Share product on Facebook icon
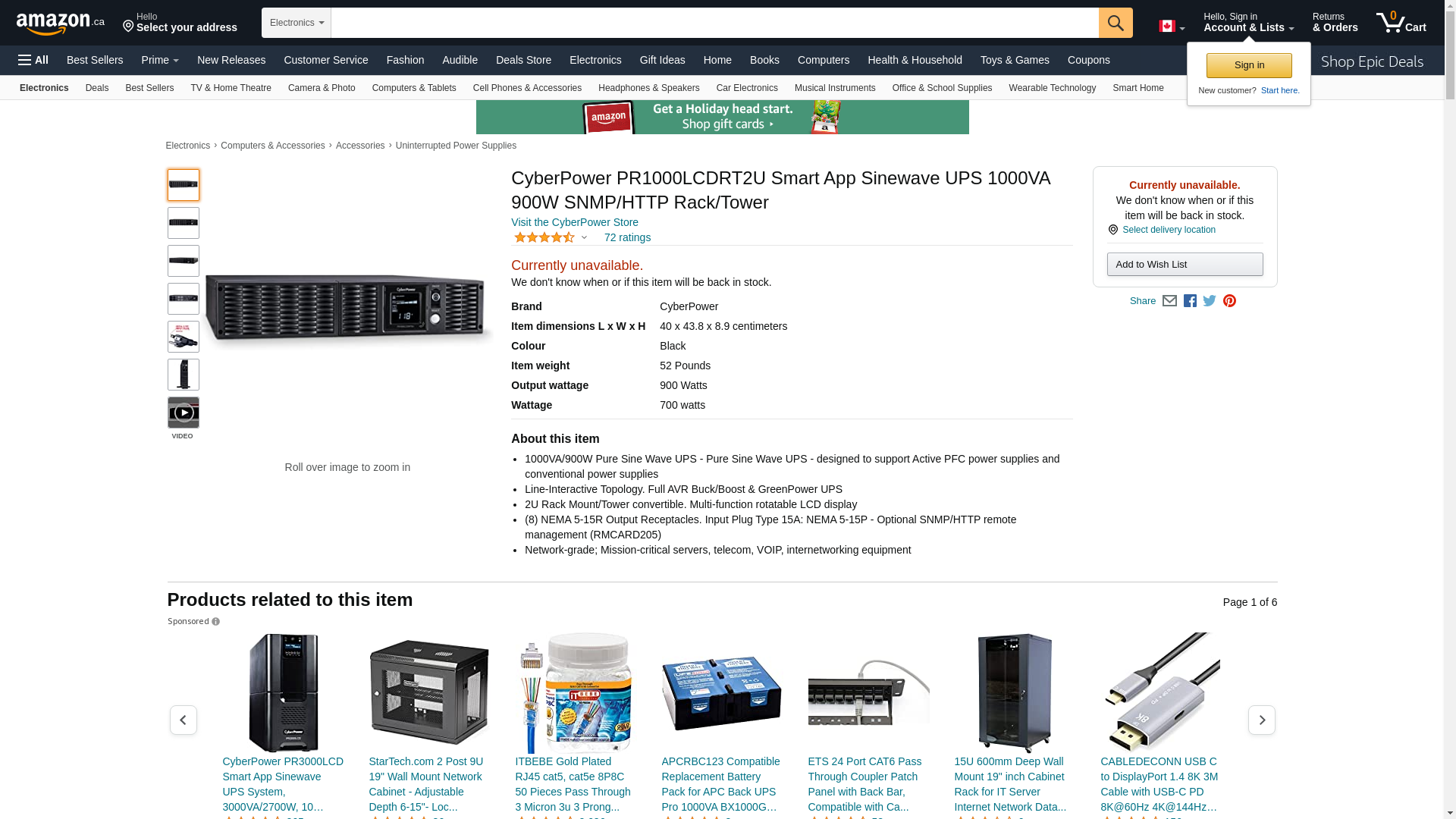The image size is (1456, 819). 1190,301
